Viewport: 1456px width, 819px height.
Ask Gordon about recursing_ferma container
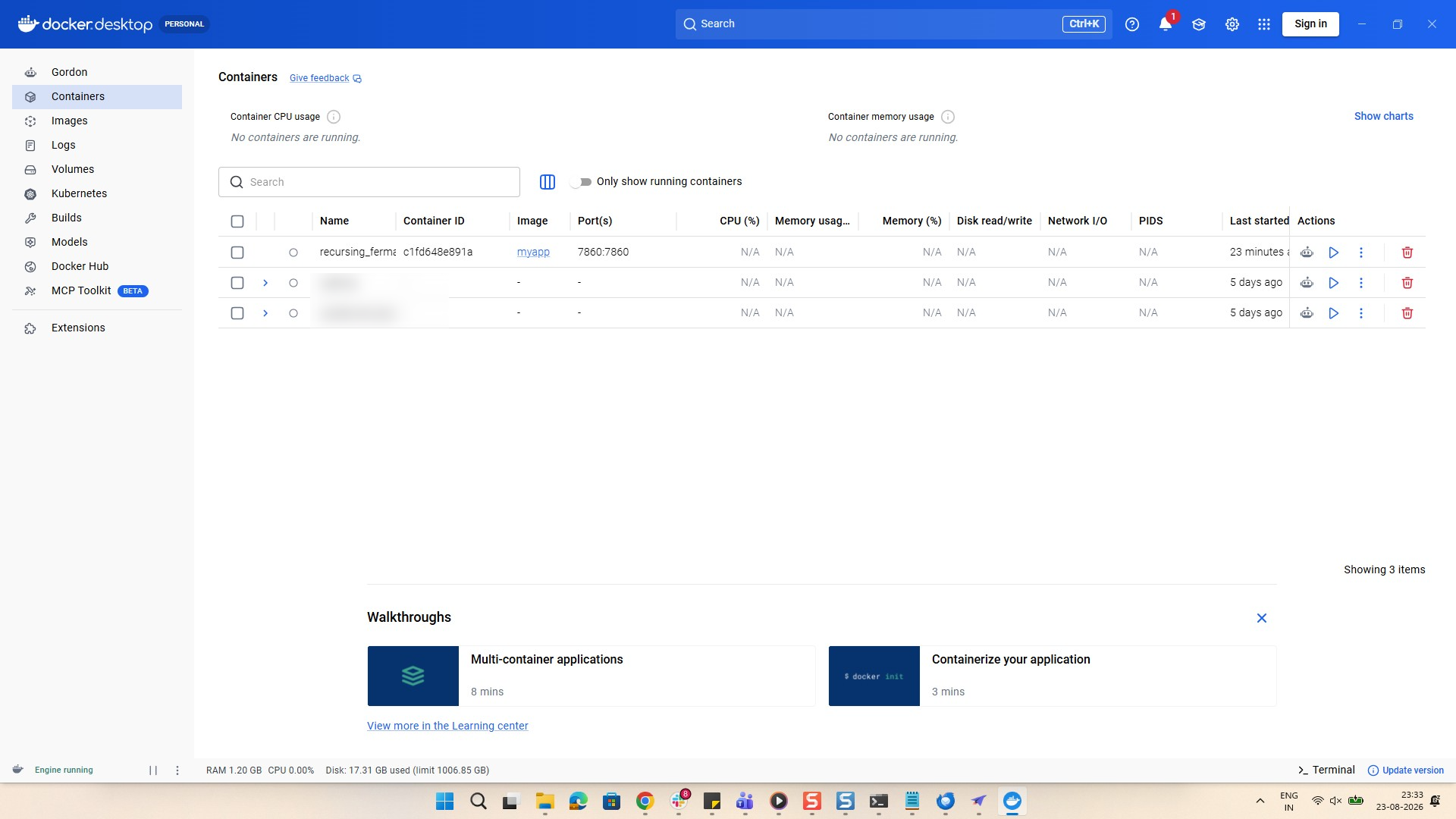point(1307,253)
